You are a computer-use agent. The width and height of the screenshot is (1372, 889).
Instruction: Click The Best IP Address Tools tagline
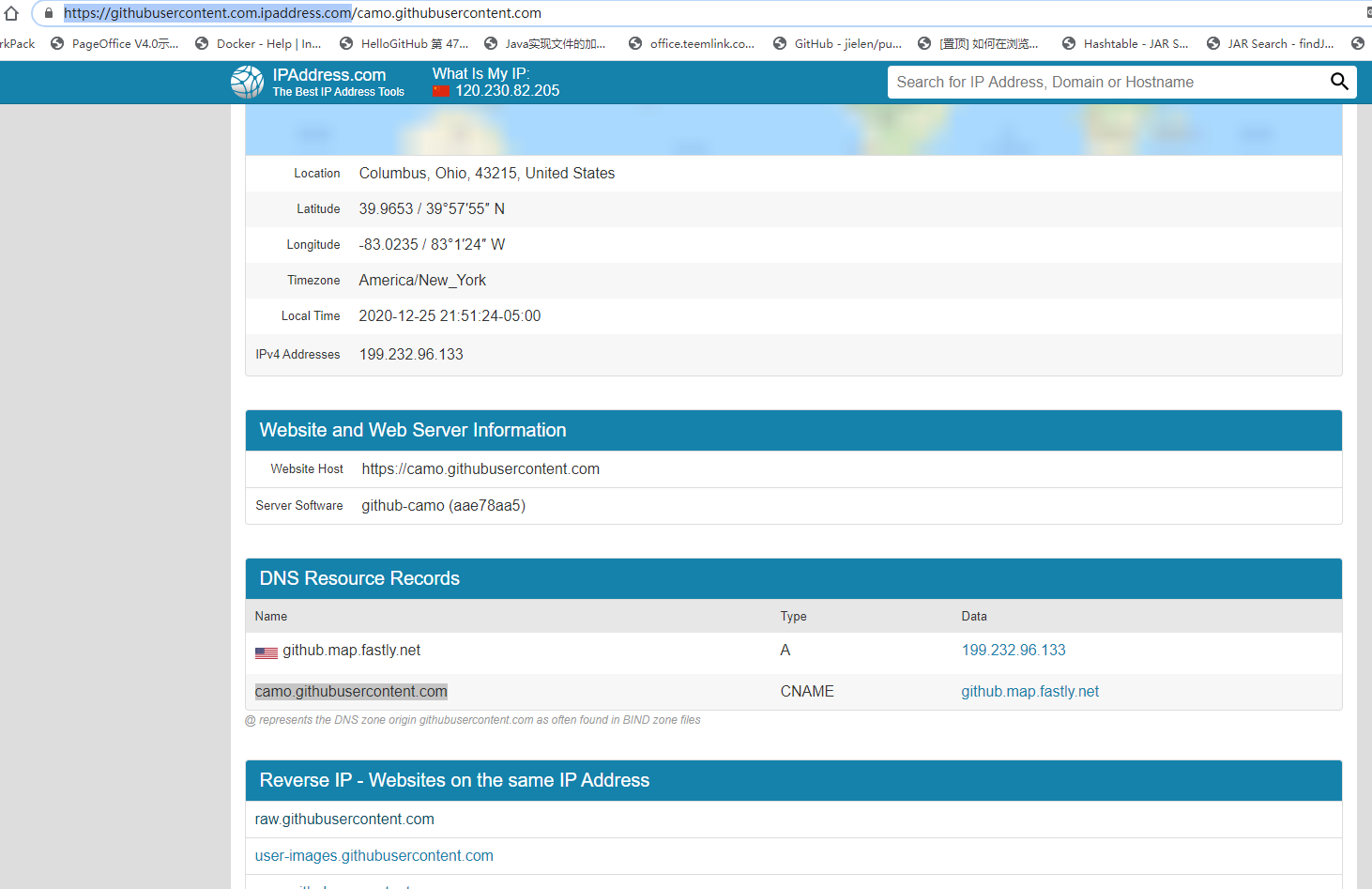click(339, 92)
